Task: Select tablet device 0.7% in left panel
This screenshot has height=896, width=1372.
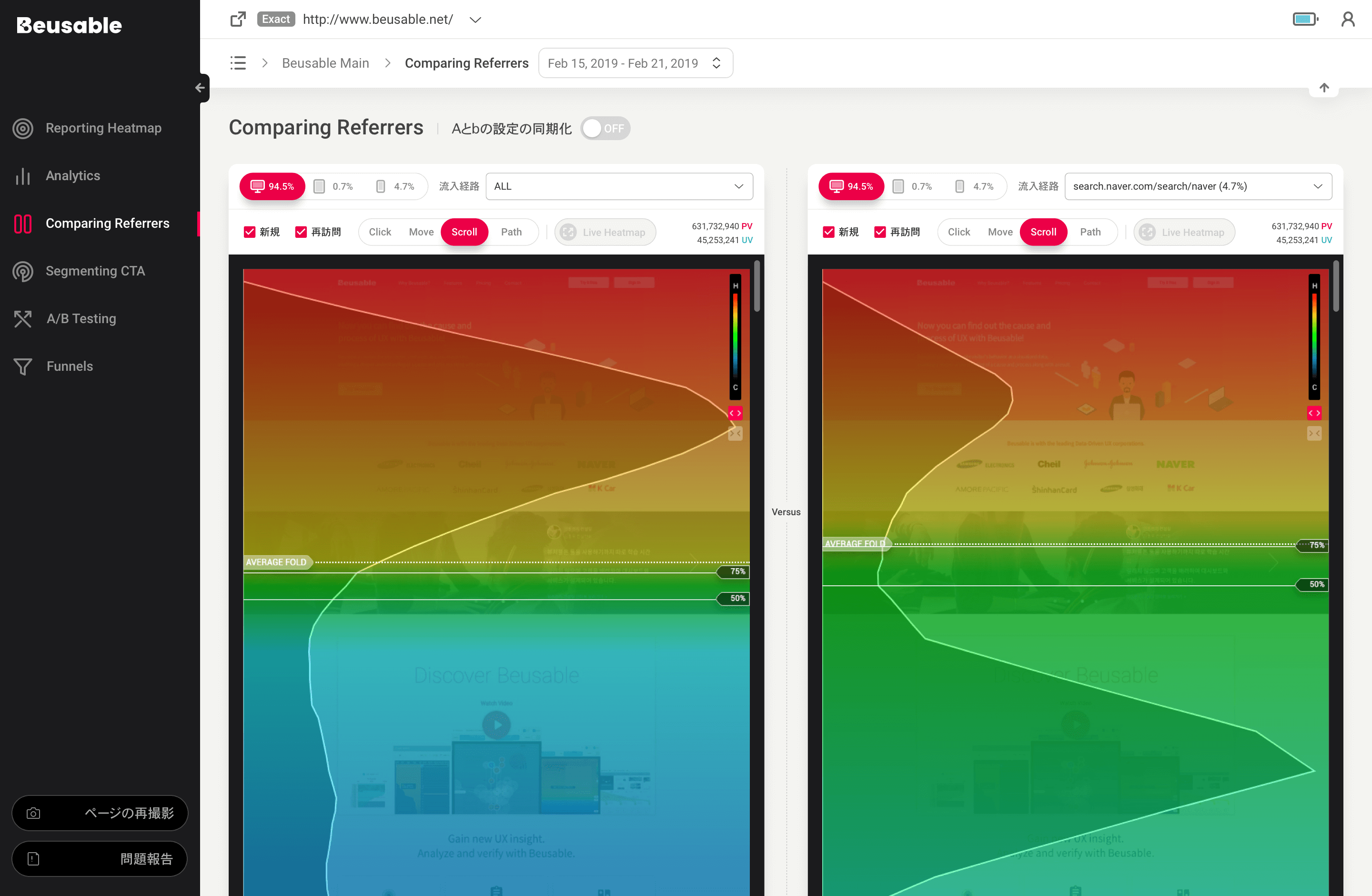Action: click(x=333, y=186)
